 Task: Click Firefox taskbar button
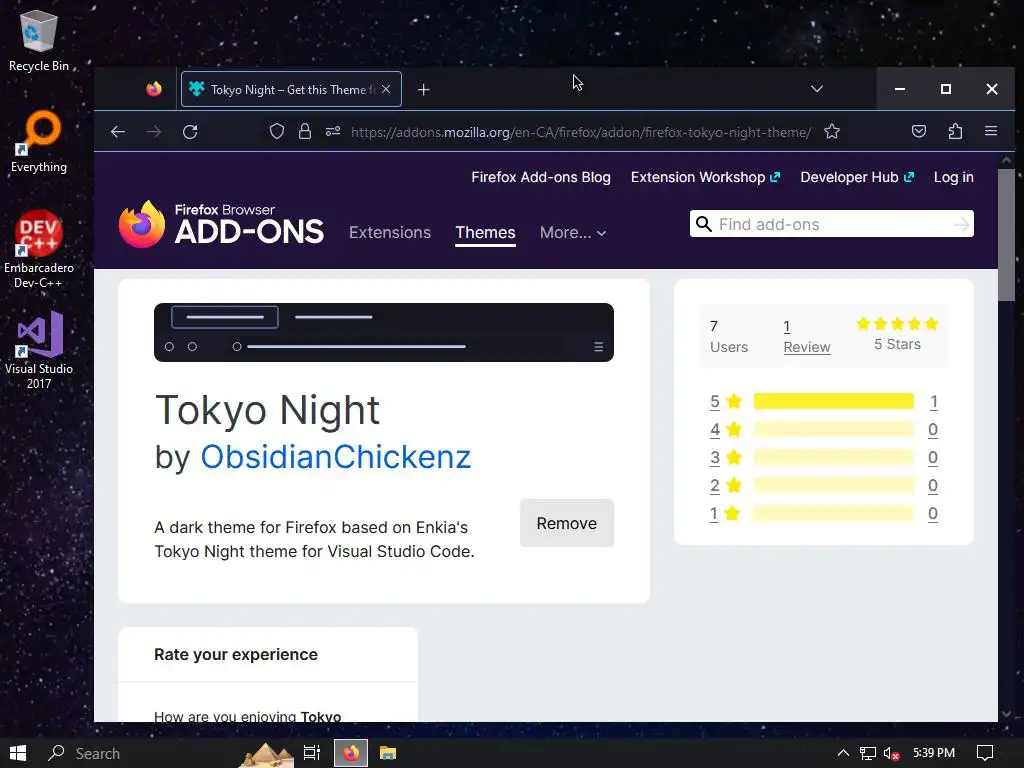coord(351,753)
